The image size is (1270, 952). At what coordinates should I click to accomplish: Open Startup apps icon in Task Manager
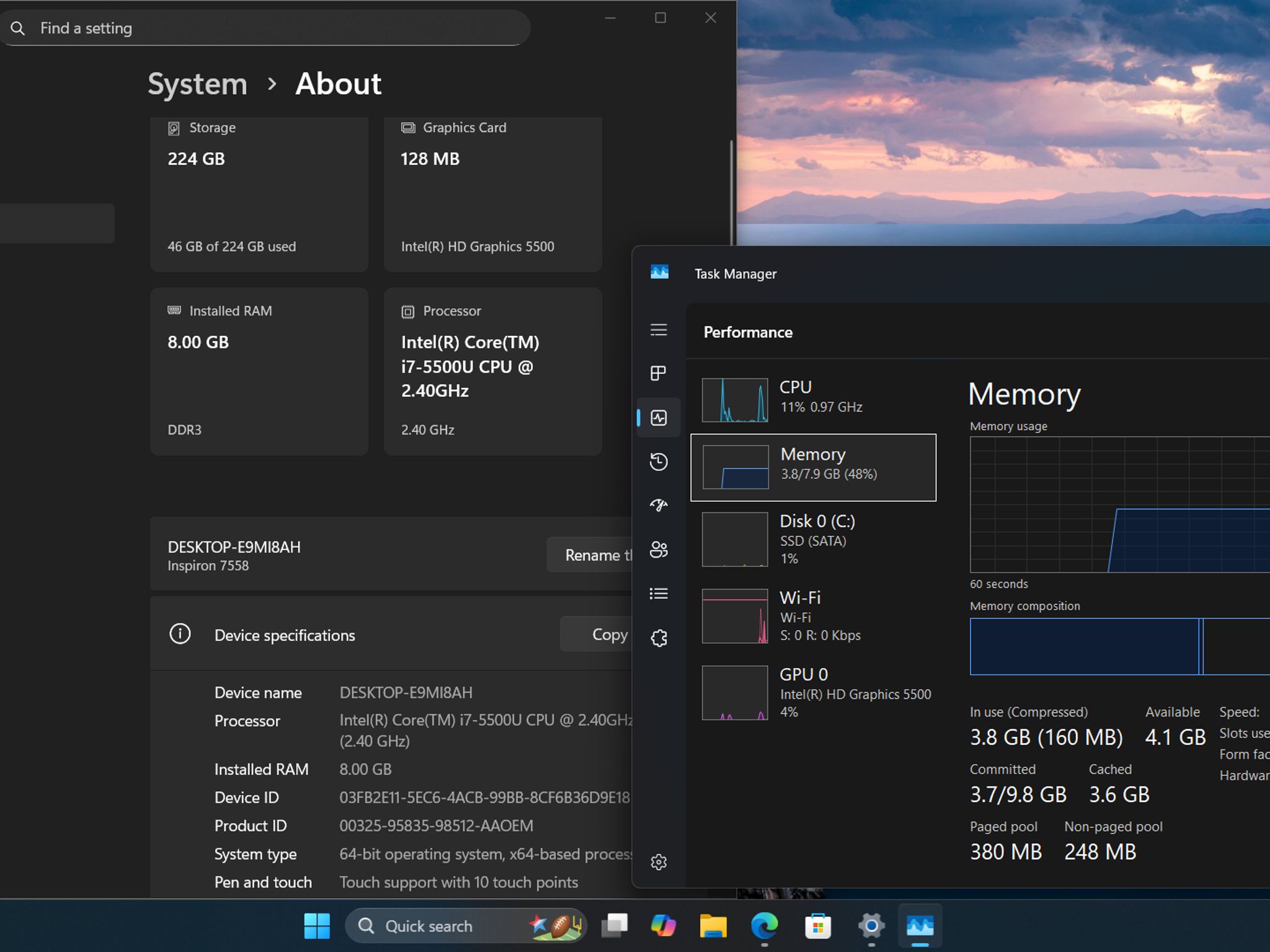(659, 506)
